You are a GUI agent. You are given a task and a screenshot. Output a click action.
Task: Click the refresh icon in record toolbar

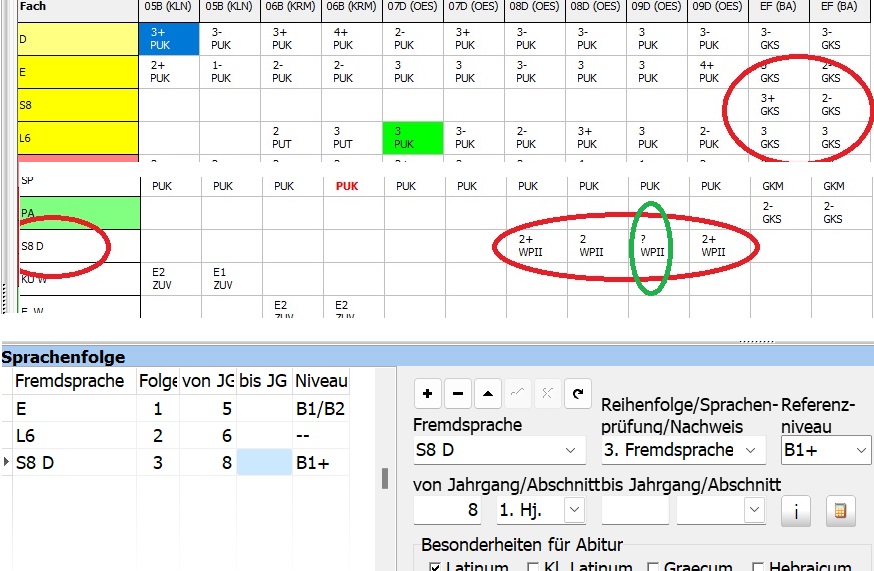[577, 393]
